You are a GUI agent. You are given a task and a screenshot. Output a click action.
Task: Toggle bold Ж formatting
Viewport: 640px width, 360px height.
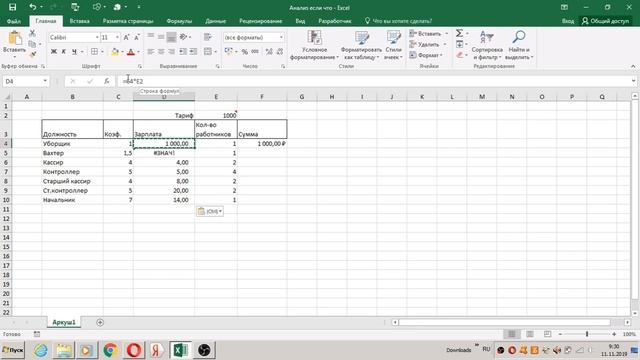(x=54, y=51)
